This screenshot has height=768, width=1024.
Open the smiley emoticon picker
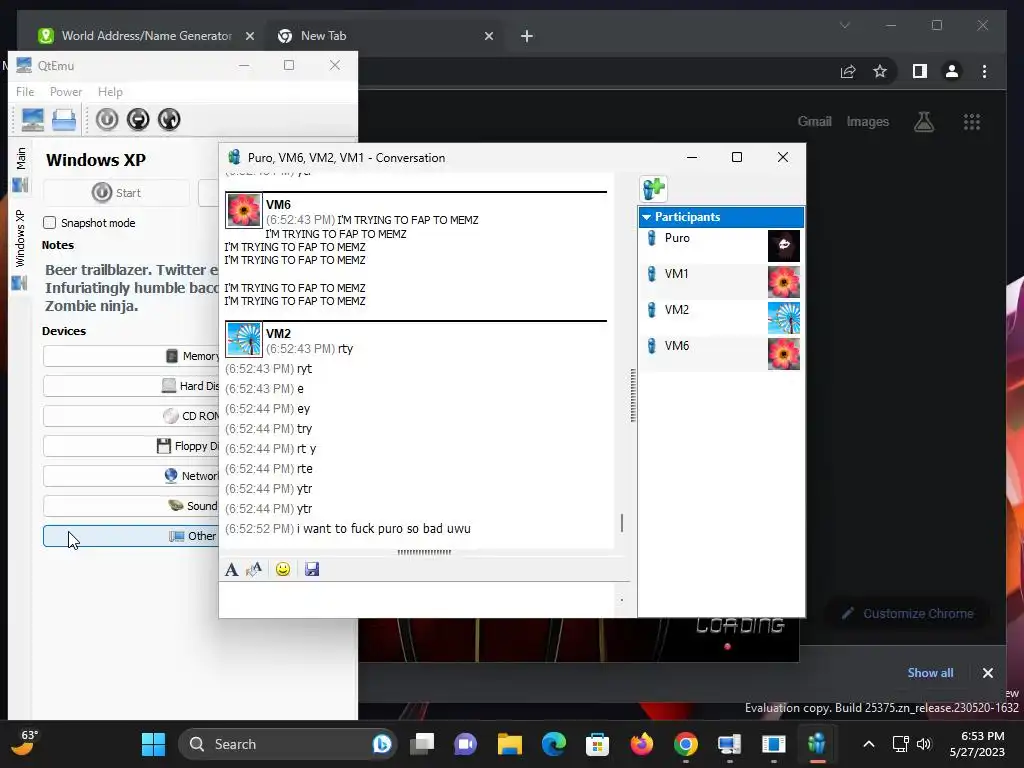[283, 569]
